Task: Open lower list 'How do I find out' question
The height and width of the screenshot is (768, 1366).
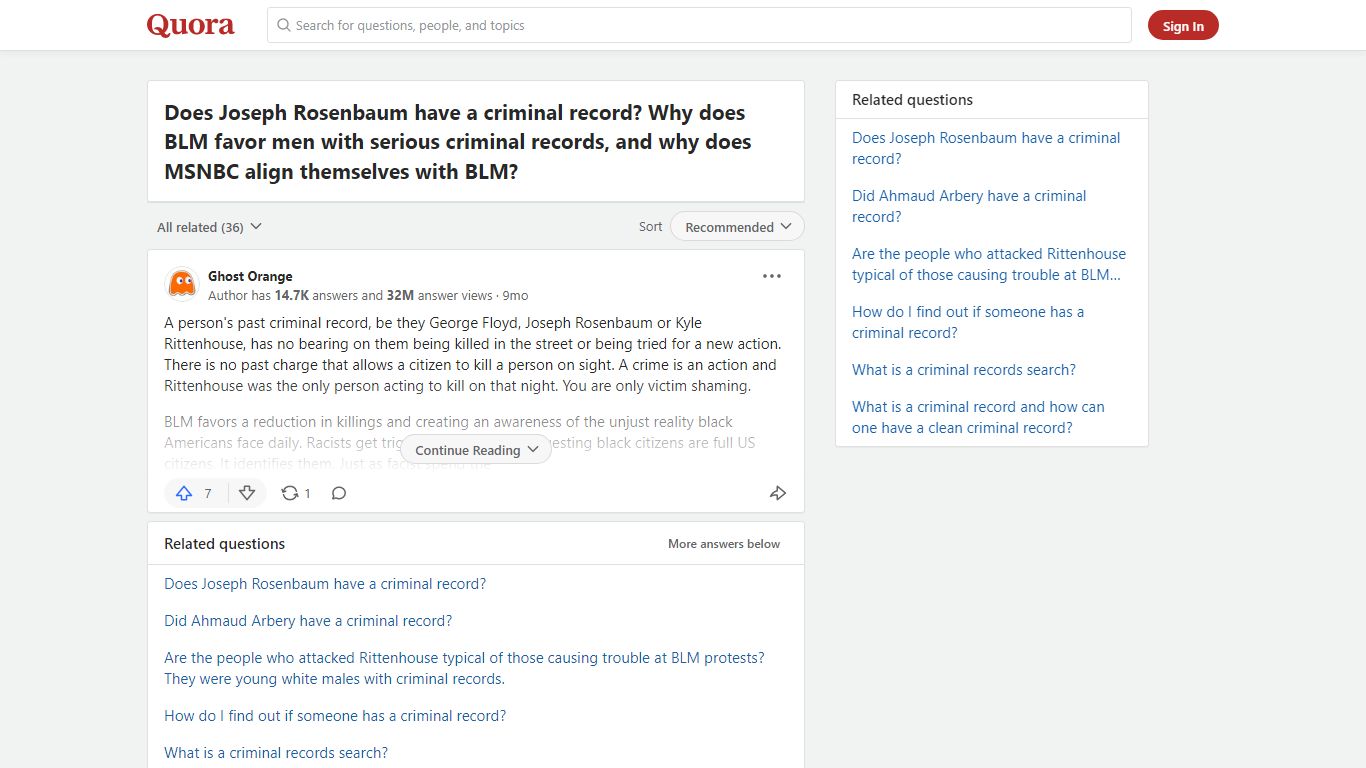Action: point(335,716)
